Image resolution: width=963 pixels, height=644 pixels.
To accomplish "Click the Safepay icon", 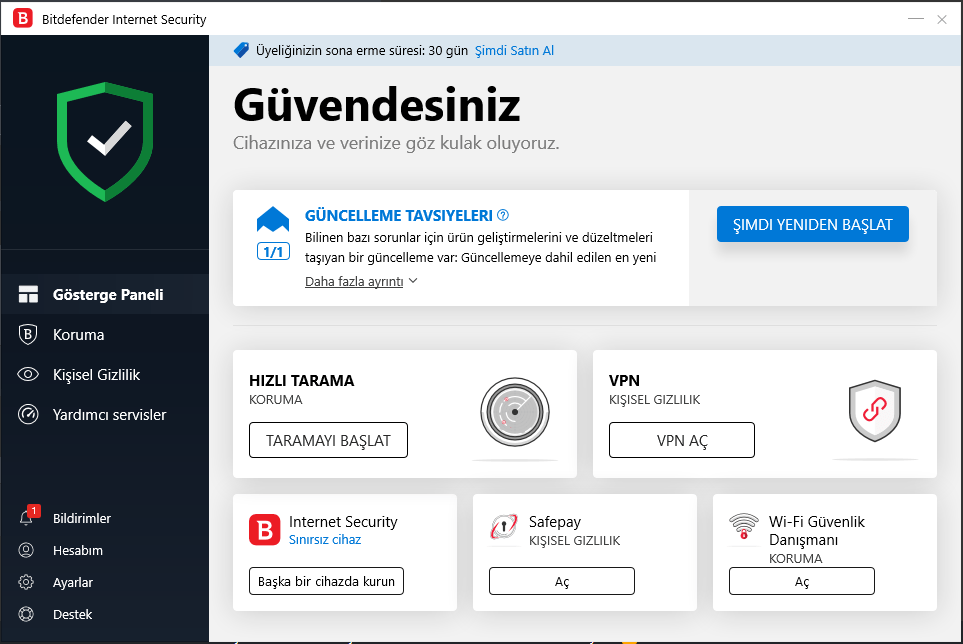I will coord(504,527).
